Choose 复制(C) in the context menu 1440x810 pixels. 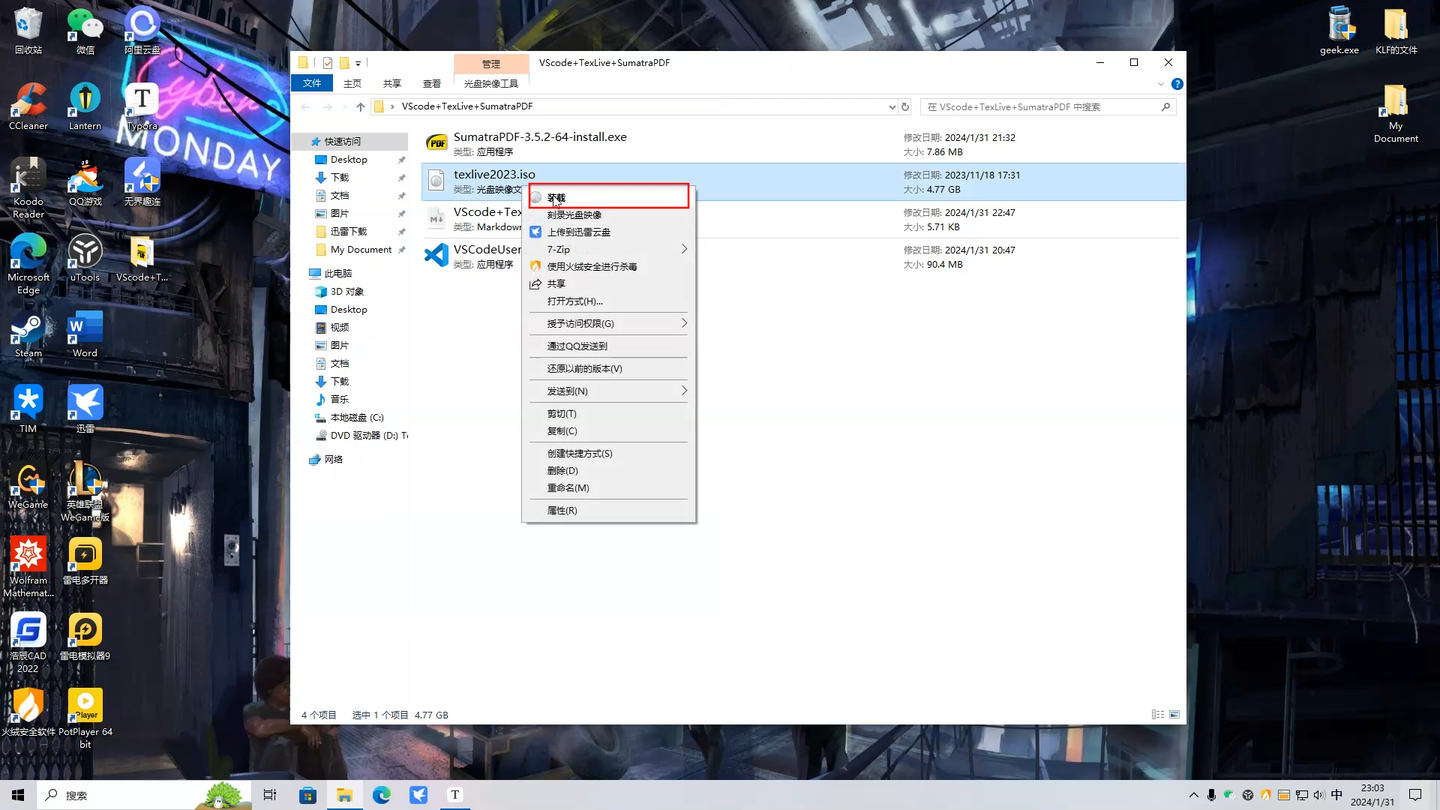coord(609,431)
